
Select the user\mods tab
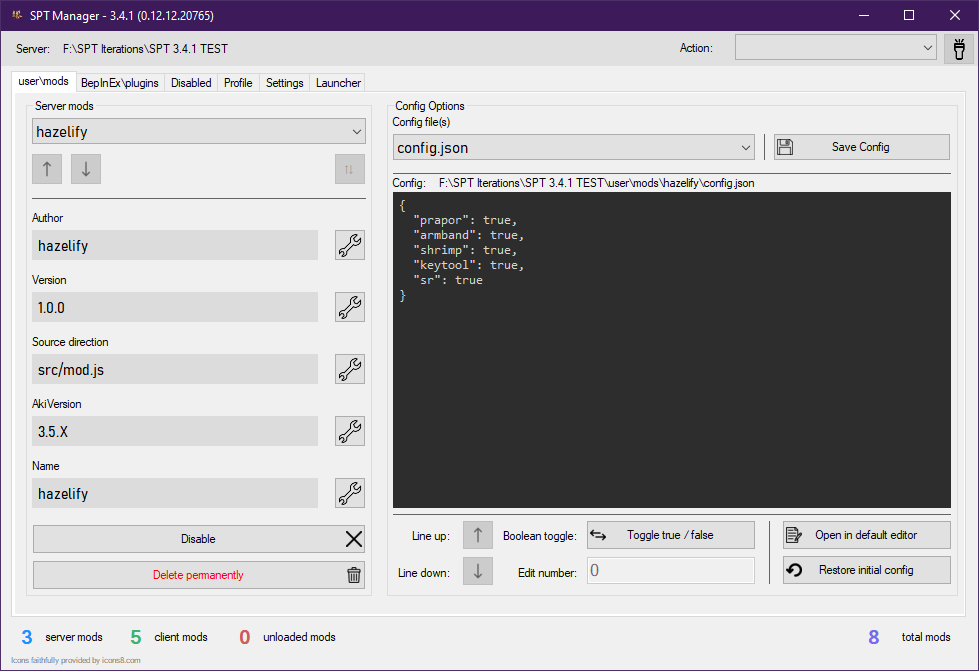44,81
